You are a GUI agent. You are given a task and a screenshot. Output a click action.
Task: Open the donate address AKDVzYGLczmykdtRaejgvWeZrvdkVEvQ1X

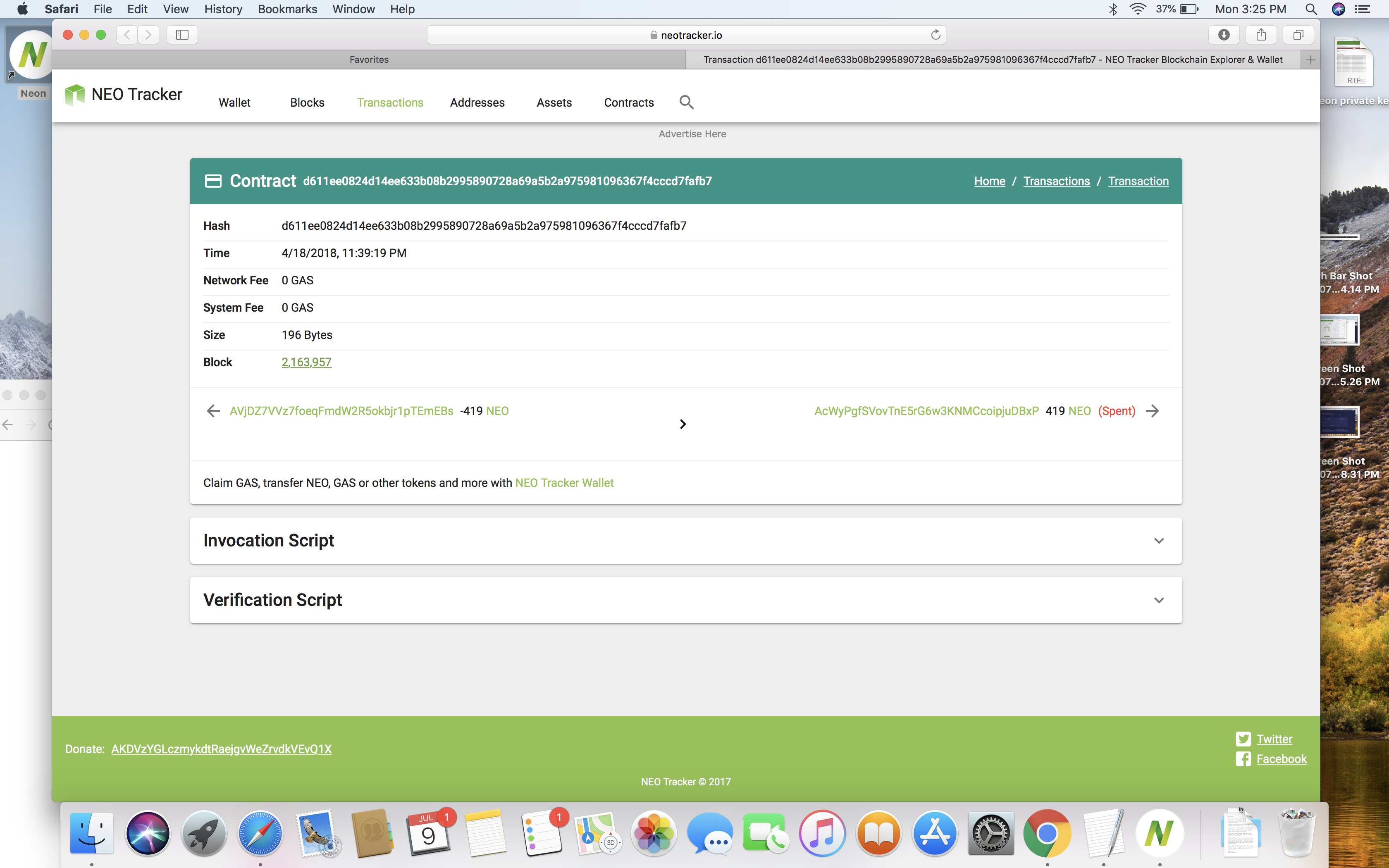pos(222,749)
